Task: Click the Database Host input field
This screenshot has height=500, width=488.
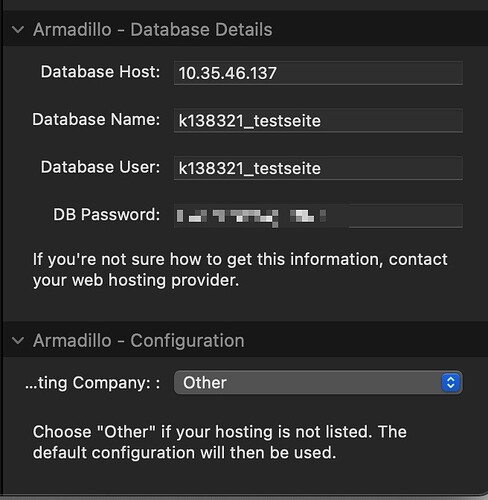Action: point(318,73)
